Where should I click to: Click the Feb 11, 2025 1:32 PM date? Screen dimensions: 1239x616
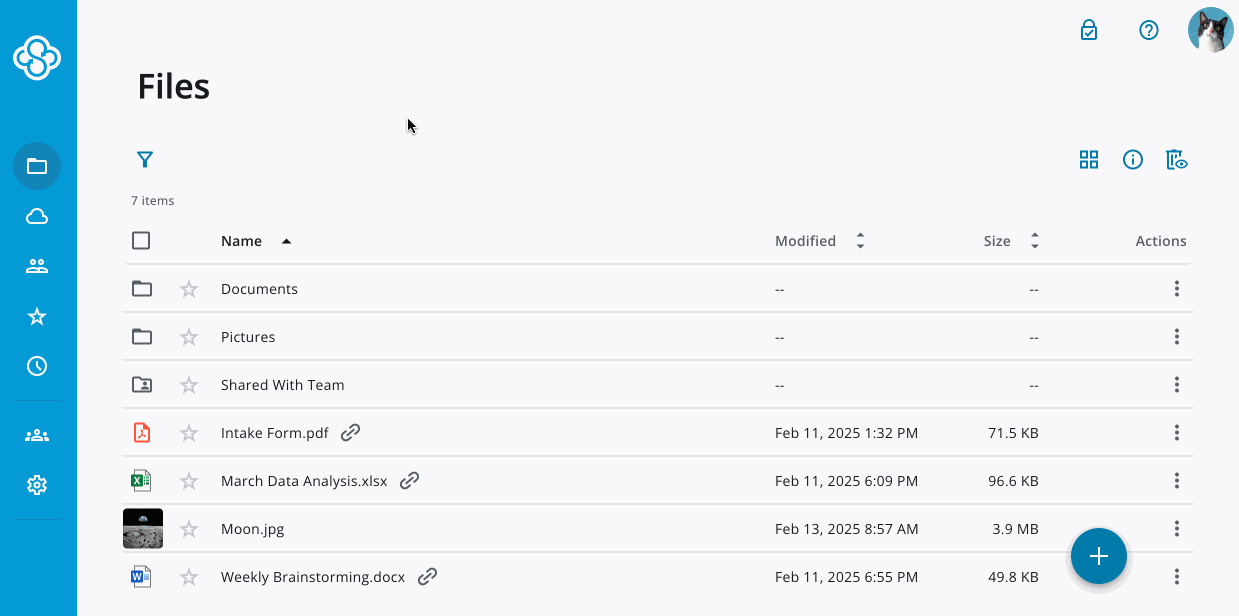[846, 433]
